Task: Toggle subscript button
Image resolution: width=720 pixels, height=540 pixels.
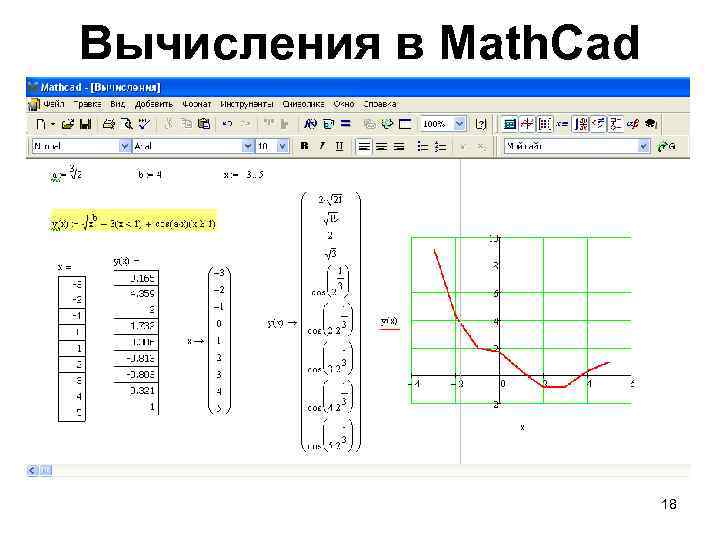Action: click(481, 146)
